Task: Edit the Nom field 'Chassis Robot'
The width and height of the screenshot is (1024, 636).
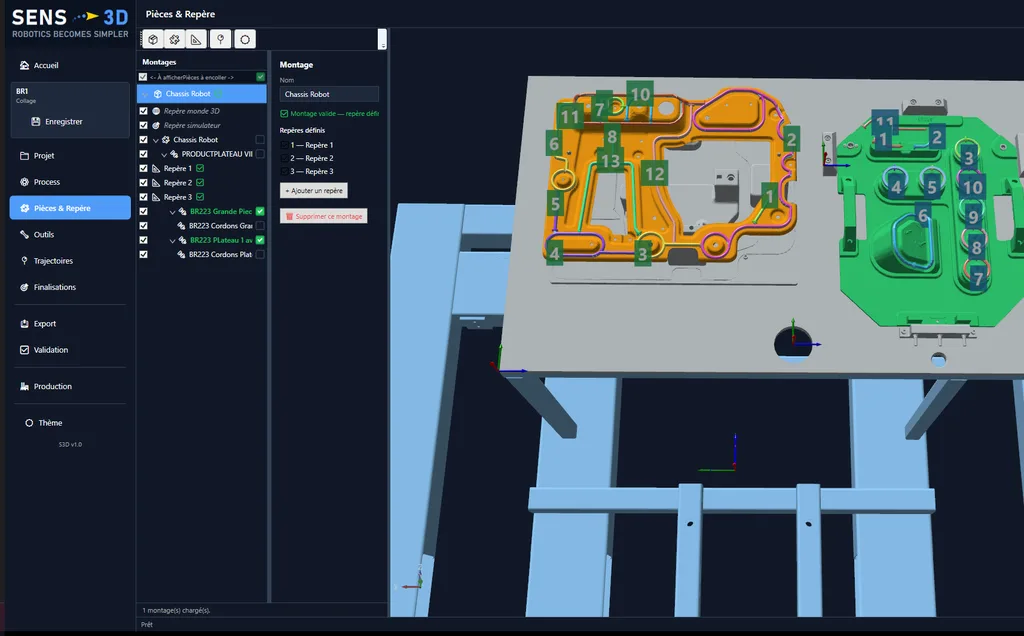Action: [329, 94]
